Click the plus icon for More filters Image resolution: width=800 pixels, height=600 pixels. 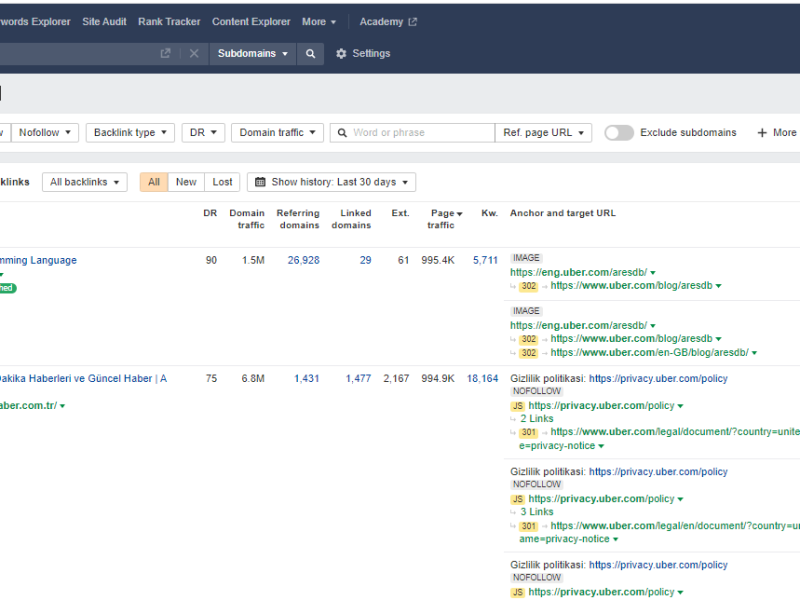[x=762, y=132]
